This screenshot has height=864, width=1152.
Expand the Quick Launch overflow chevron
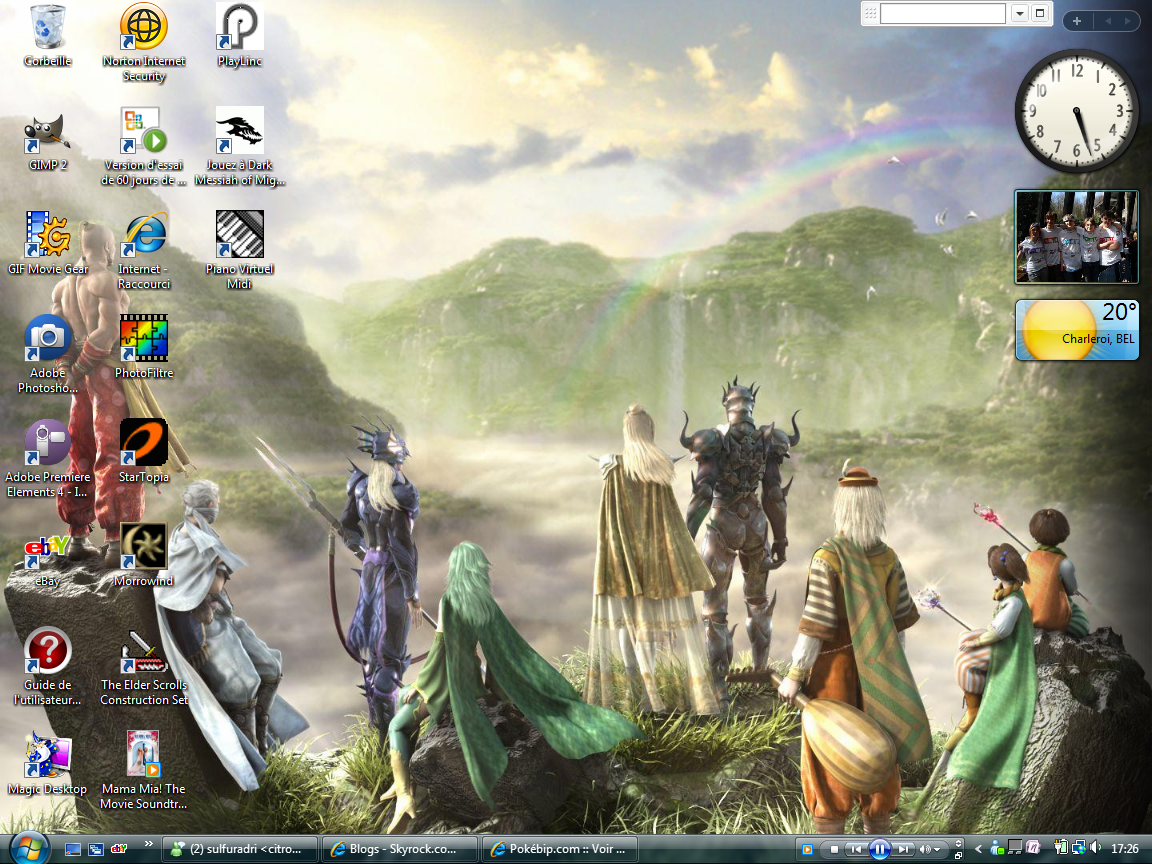(x=149, y=845)
